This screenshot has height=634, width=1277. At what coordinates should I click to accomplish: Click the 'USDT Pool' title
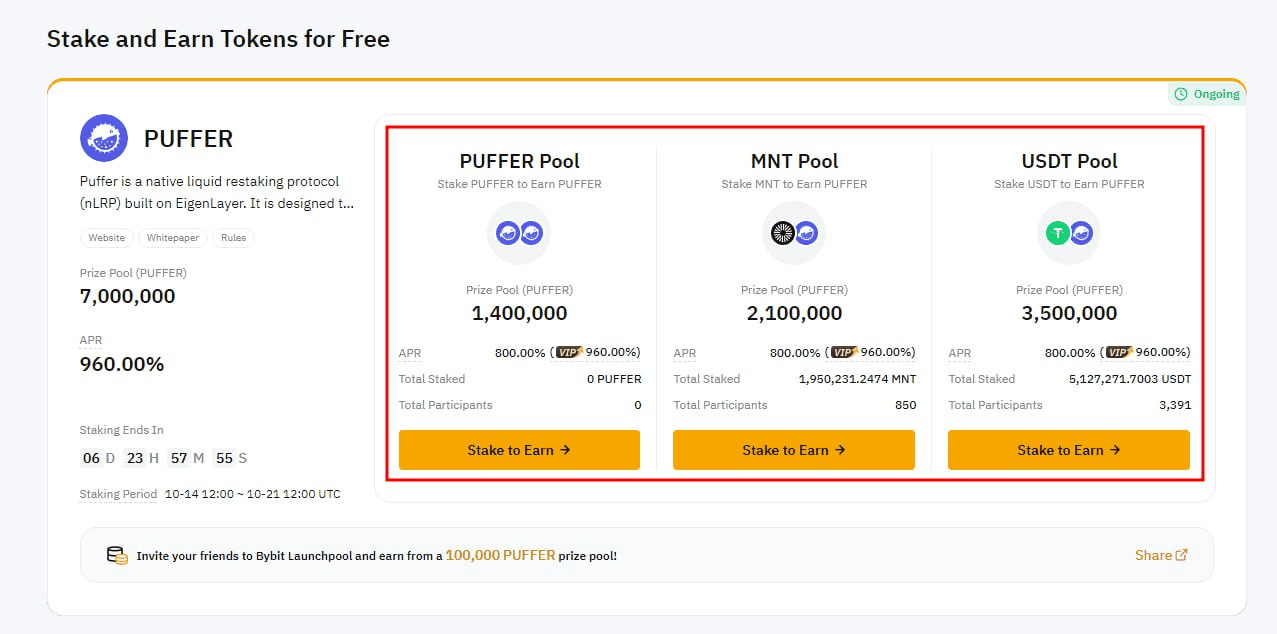tap(1069, 161)
